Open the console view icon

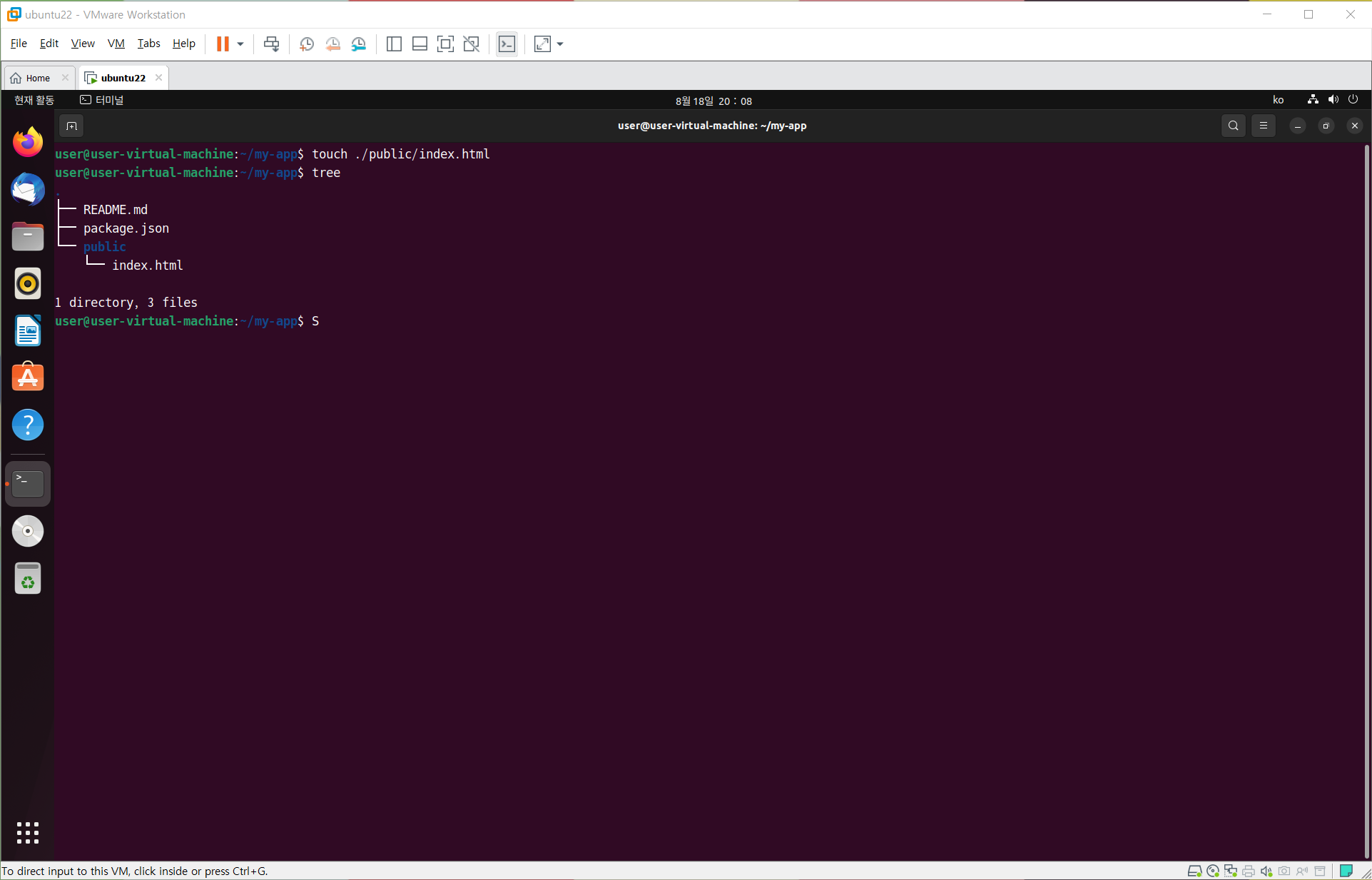point(507,44)
